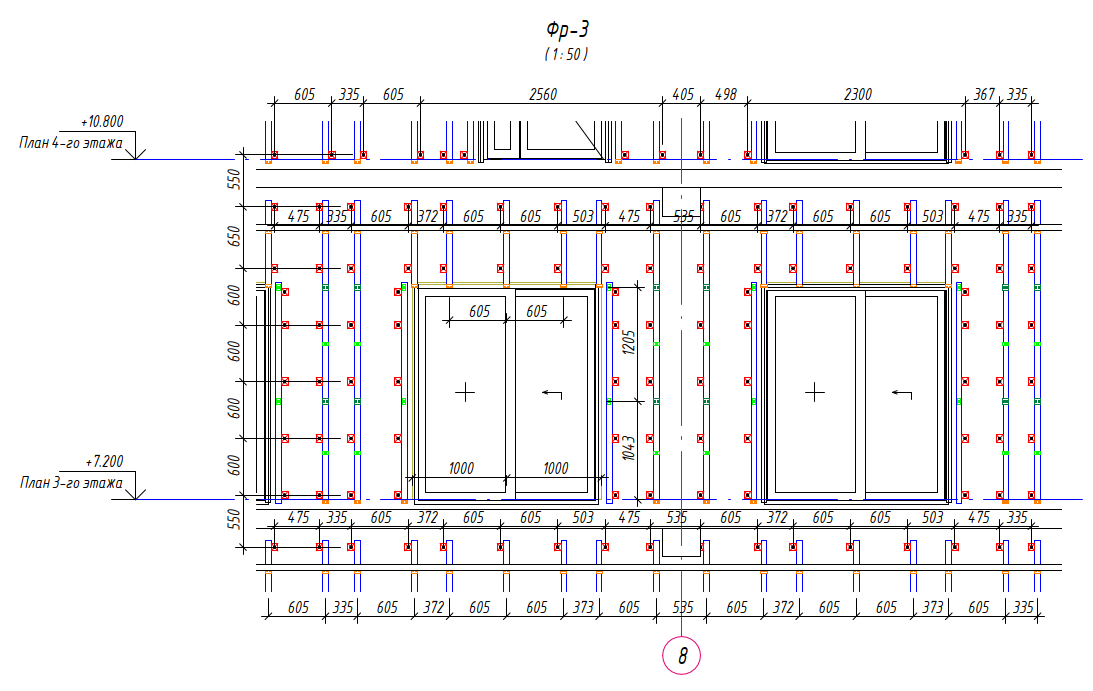Select the vertical 1043 dimension
This screenshot has height=691, width=1093.
click(629, 448)
